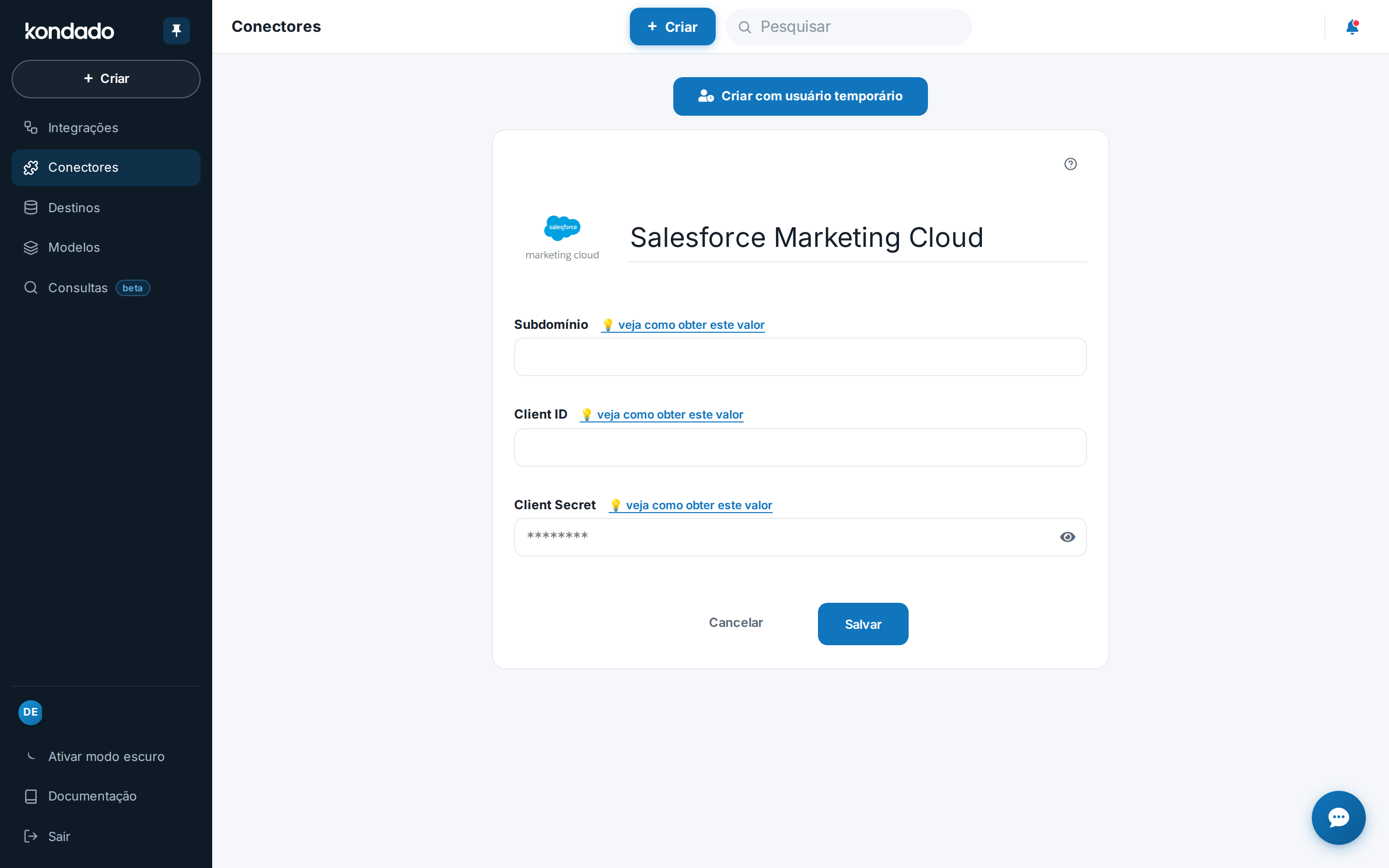Open Client ID 'veja como obter este valor' link
The height and width of the screenshot is (868, 1389).
point(662,415)
